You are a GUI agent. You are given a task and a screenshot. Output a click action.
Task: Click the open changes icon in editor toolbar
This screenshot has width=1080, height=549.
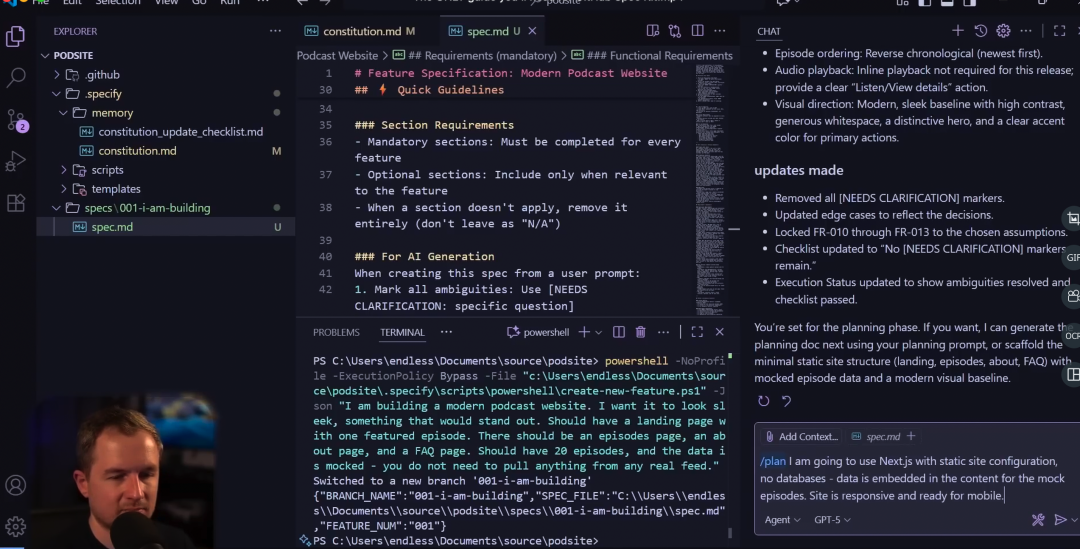pos(675,31)
